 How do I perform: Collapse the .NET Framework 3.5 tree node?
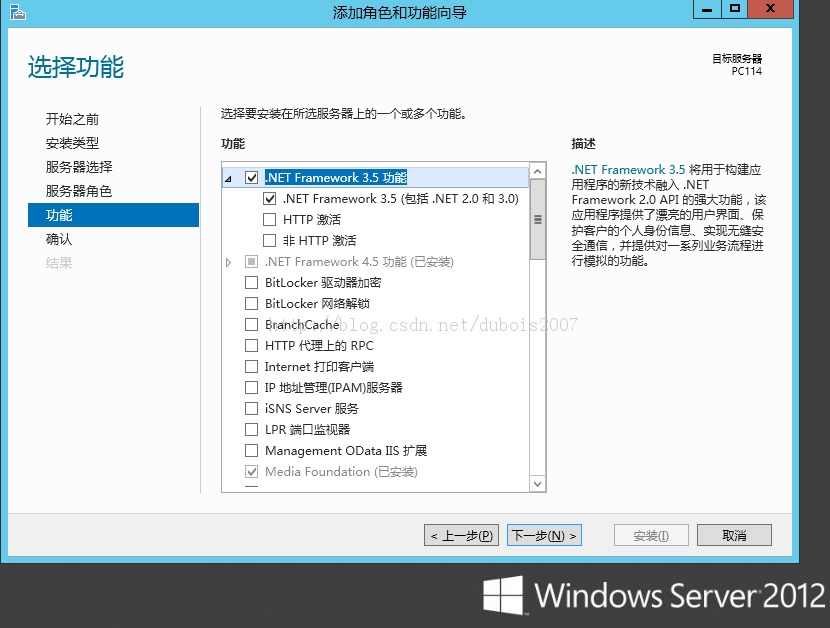pos(229,179)
